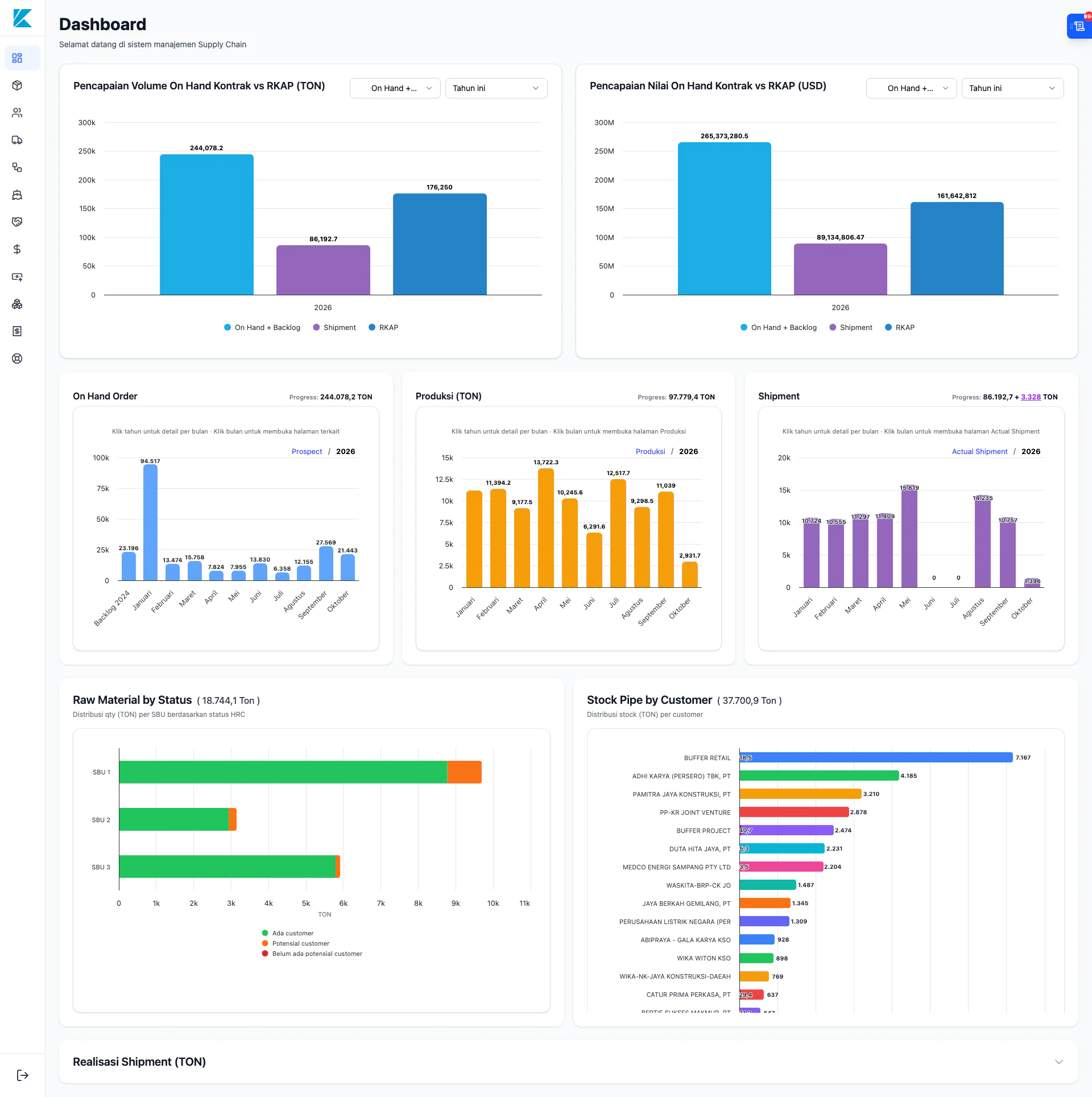This screenshot has width=1092, height=1097.
Task: Toggle Potensial customer legend swatch
Action: [x=265, y=943]
